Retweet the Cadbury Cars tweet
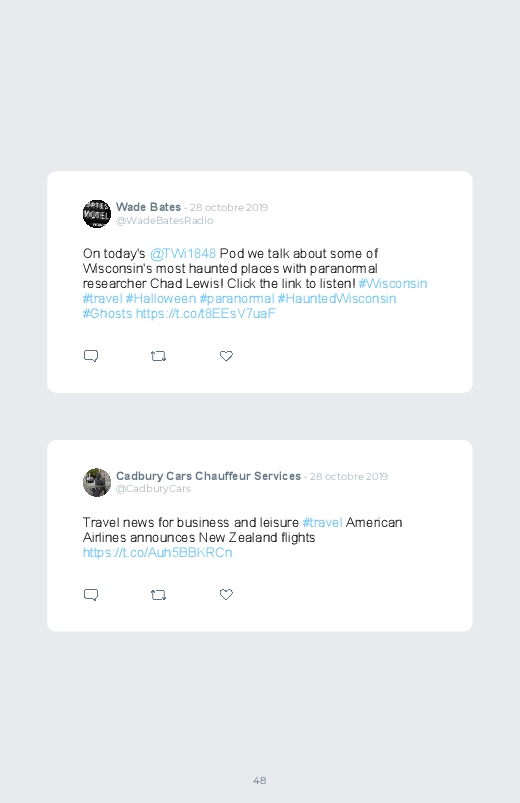Image resolution: width=520 pixels, height=803 pixels. point(158,595)
